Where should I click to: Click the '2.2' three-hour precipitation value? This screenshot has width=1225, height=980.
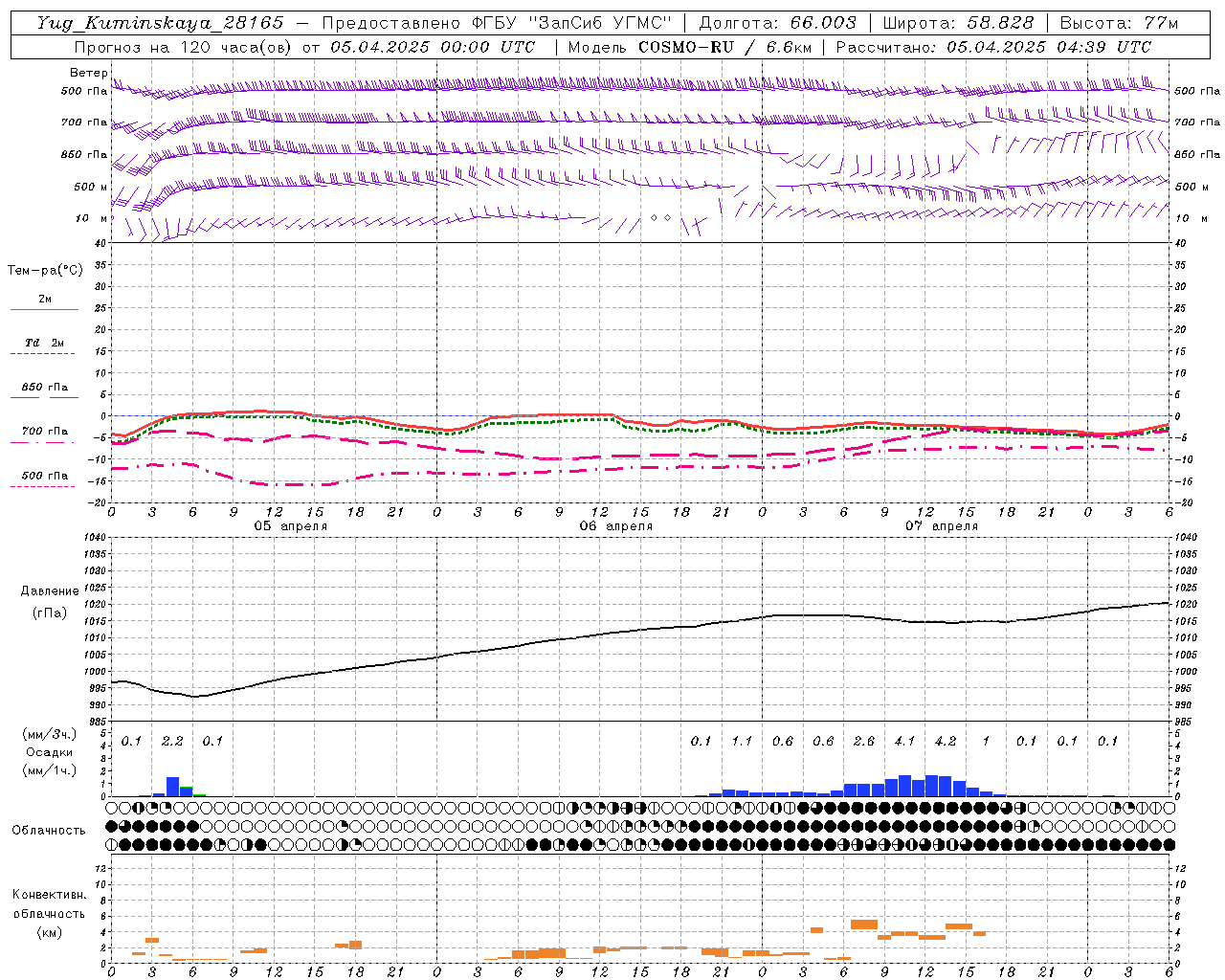pyautogui.click(x=172, y=741)
